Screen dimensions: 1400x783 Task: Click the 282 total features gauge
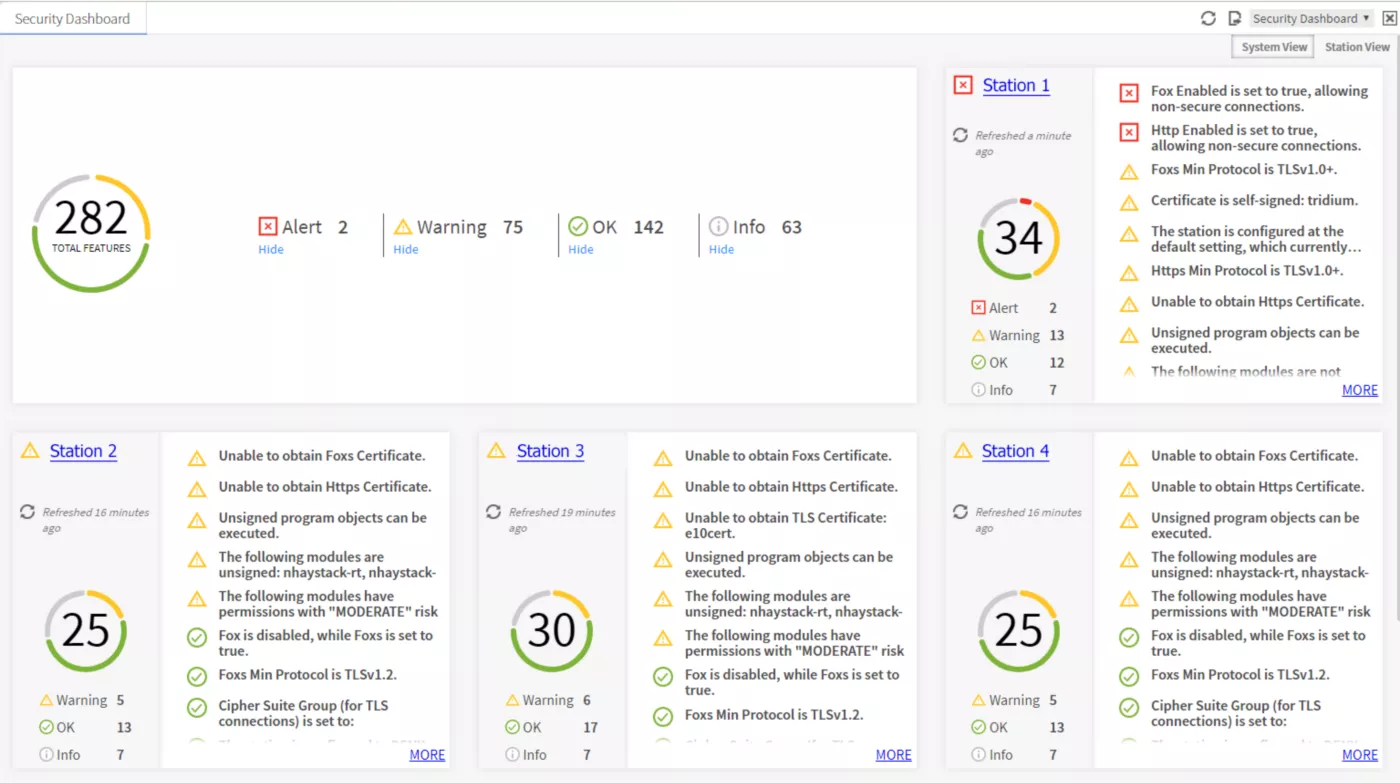pos(91,233)
